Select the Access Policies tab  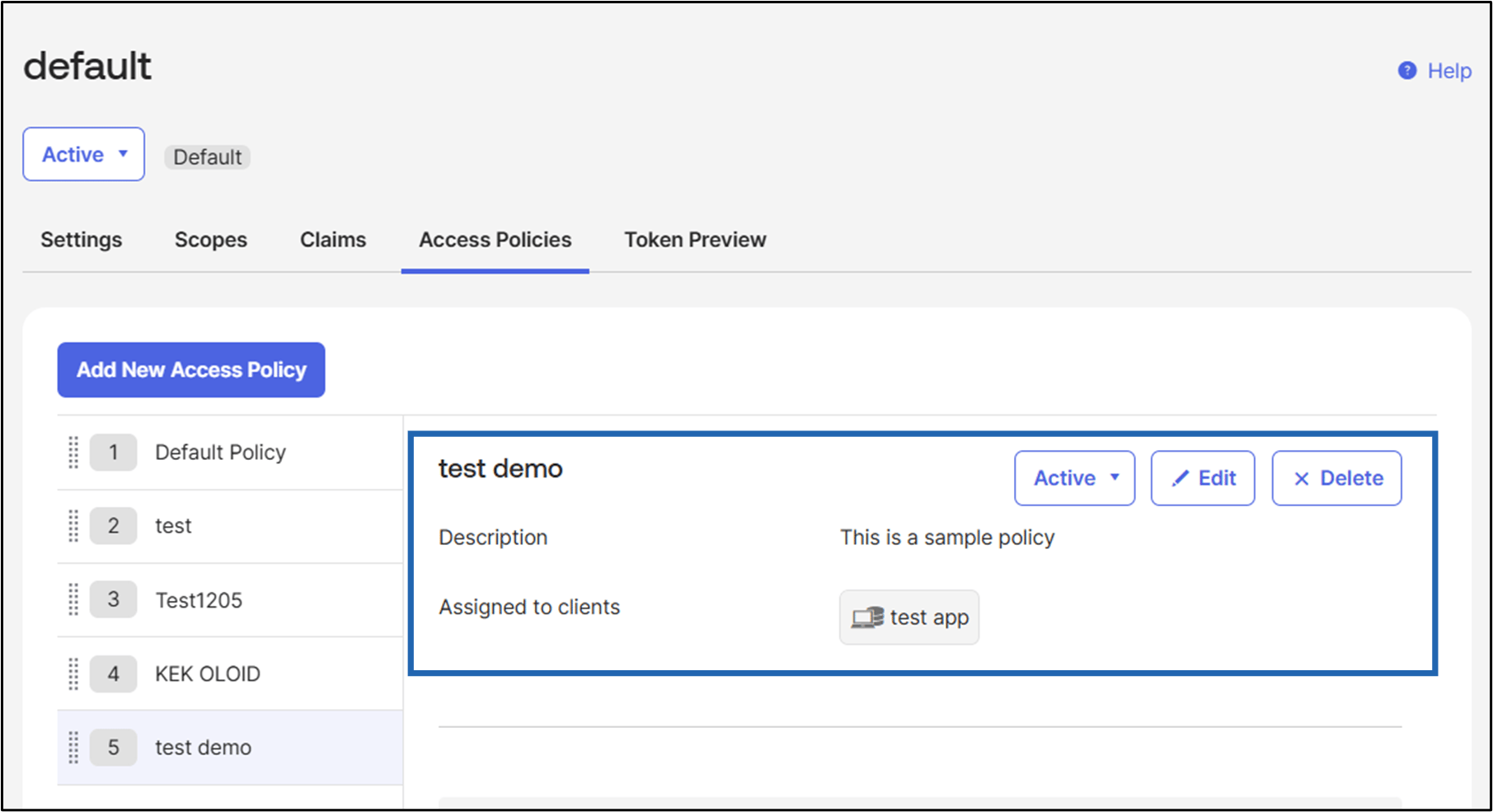pos(495,240)
